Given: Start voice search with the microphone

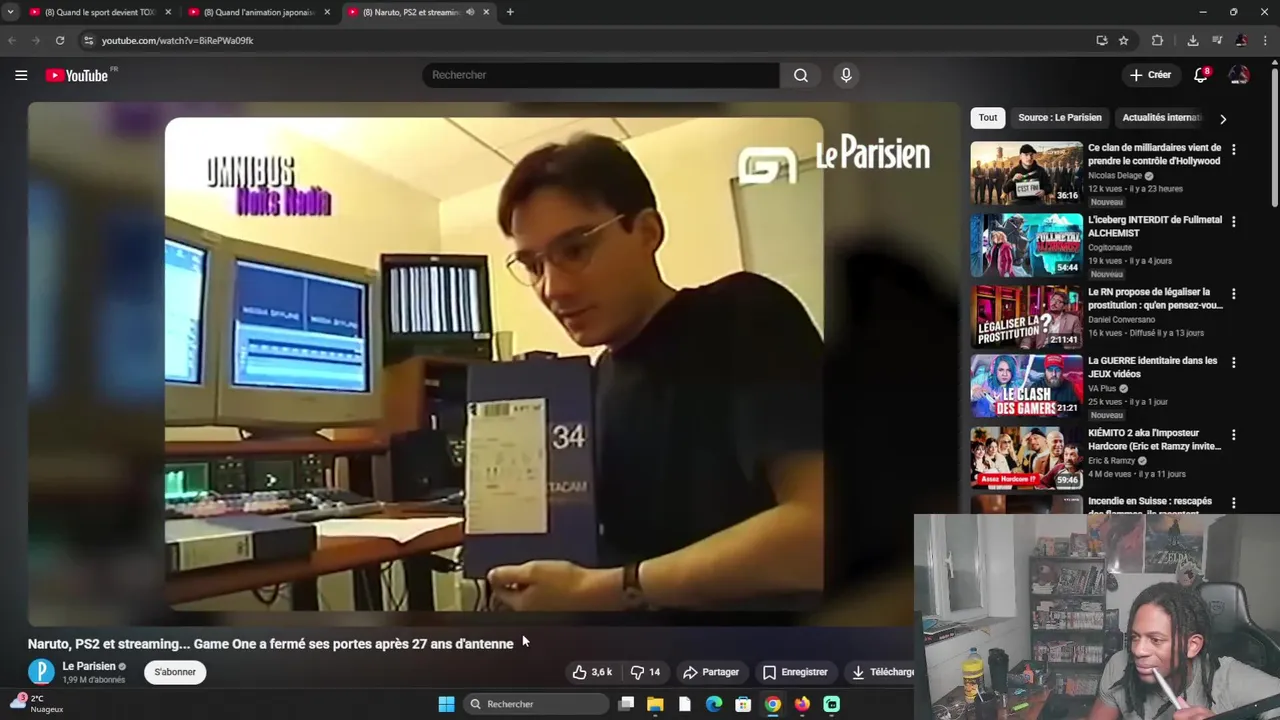Looking at the screenshot, I should tap(846, 75).
